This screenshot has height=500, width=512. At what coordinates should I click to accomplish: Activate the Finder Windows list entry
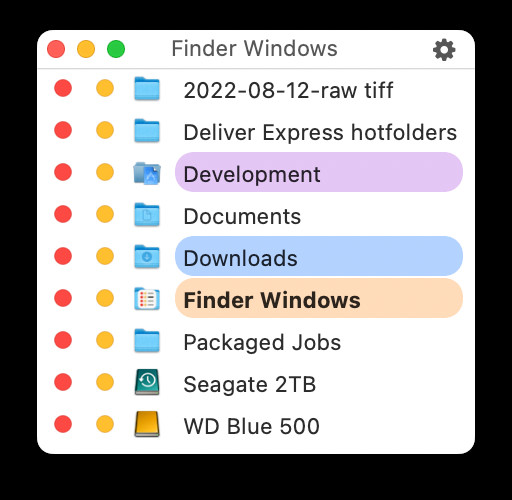click(x=319, y=298)
